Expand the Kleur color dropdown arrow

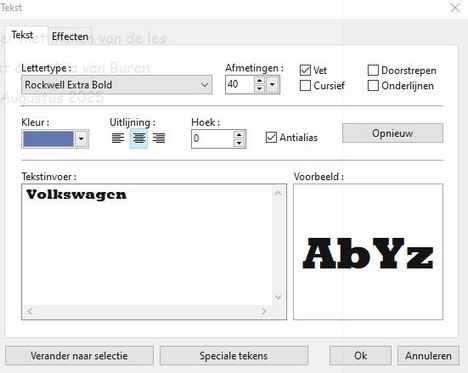coord(81,139)
